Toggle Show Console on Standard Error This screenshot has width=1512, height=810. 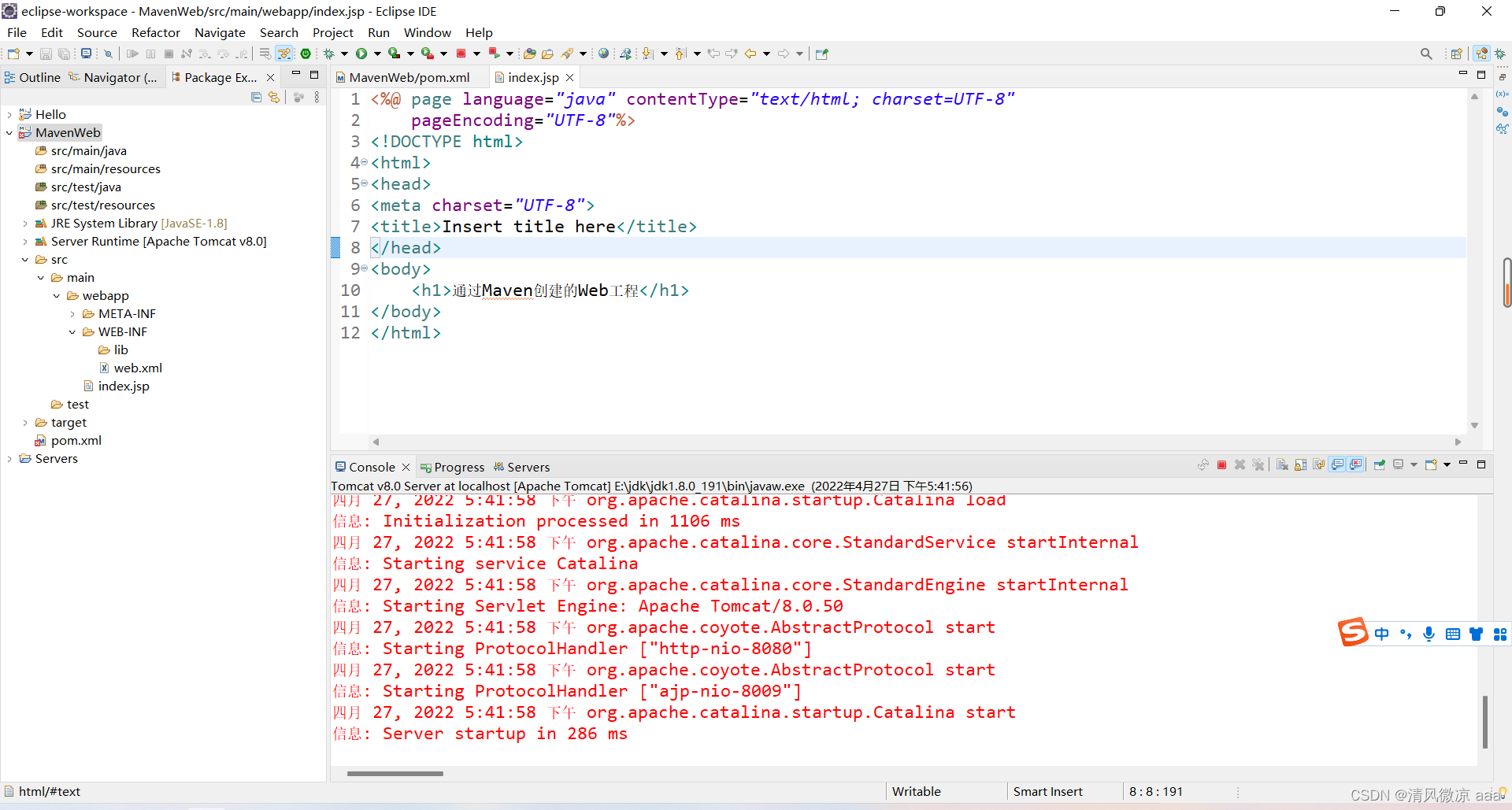1355,465
